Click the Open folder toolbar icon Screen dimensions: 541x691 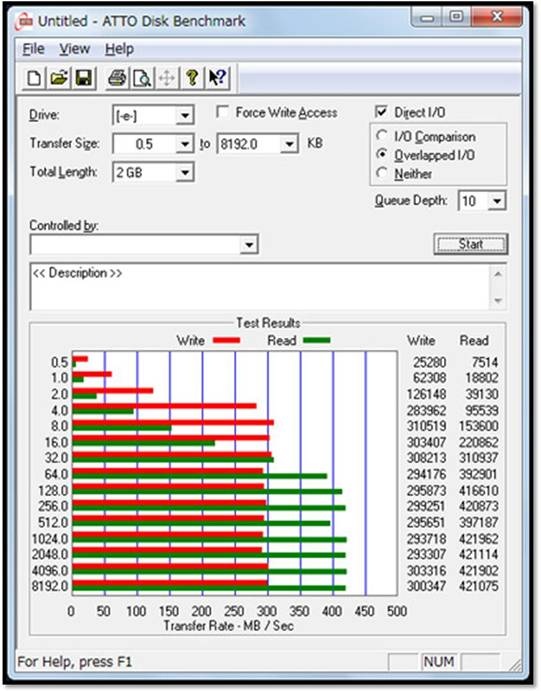(59, 78)
